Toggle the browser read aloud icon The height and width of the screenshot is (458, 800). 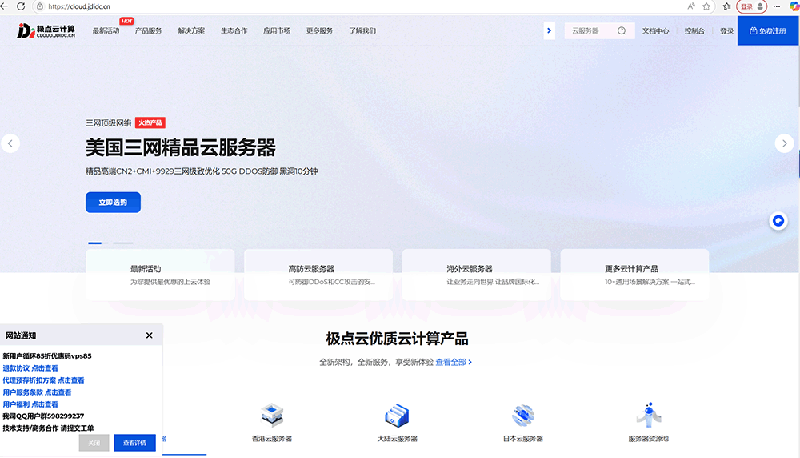[x=691, y=6]
